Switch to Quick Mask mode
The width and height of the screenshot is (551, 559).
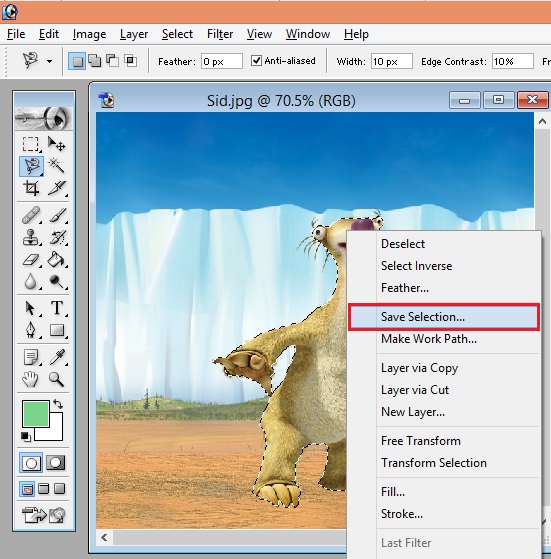(x=56, y=463)
